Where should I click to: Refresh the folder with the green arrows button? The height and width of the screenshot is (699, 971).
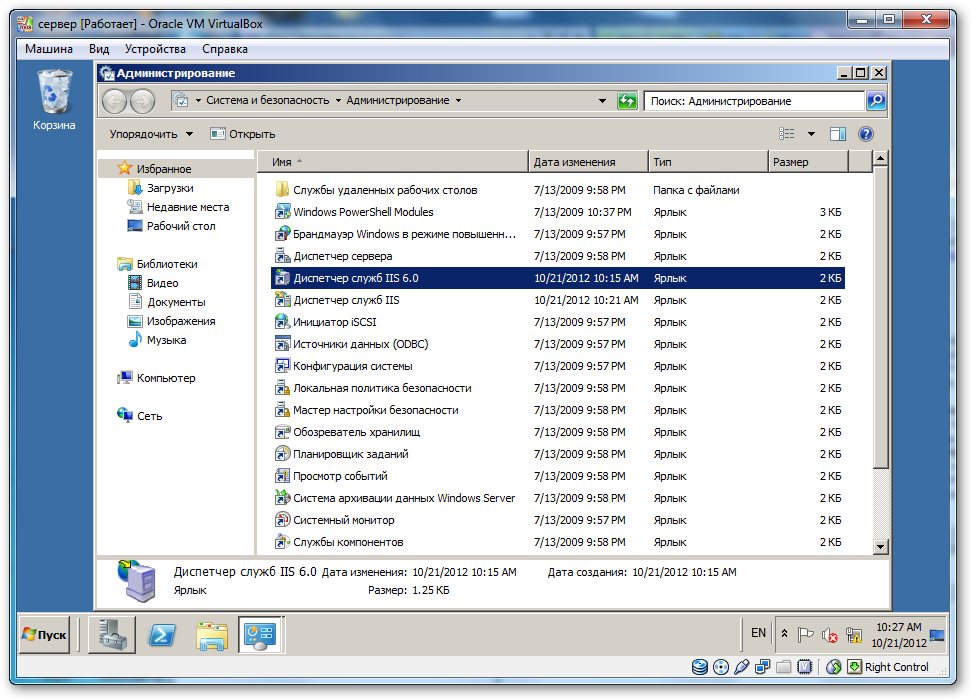click(x=627, y=100)
